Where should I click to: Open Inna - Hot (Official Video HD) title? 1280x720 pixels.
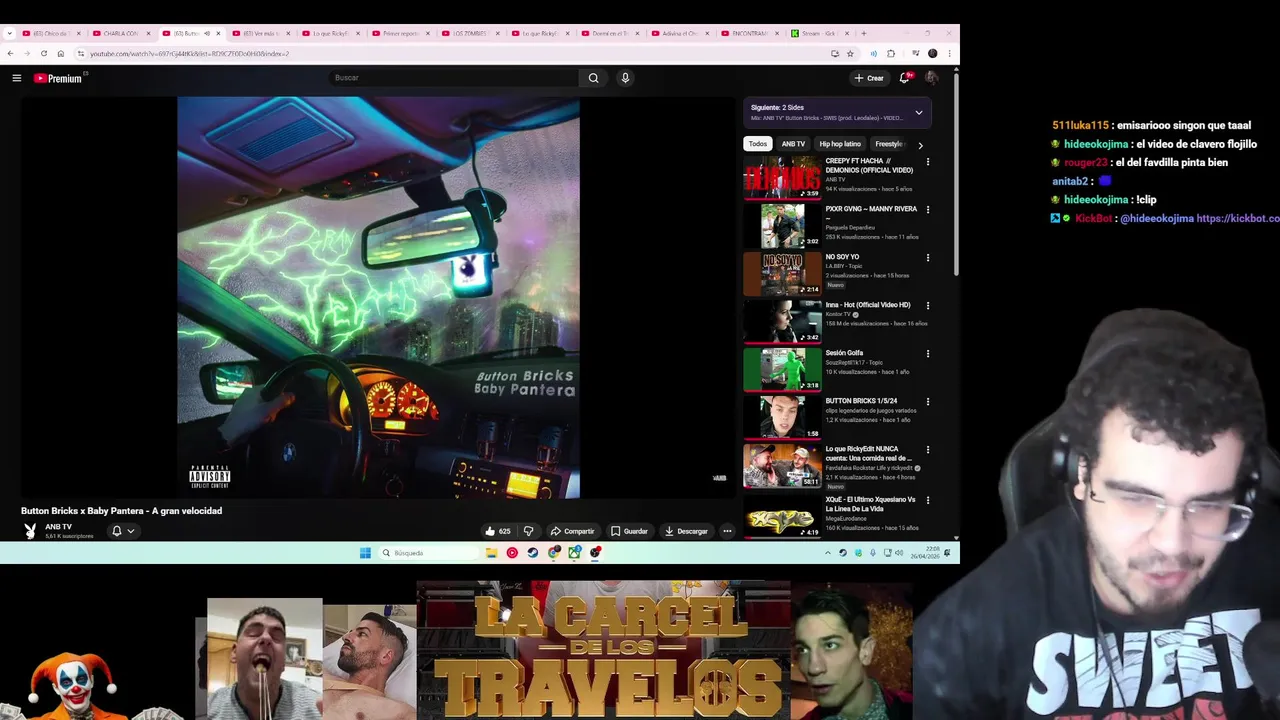pyautogui.click(x=868, y=305)
